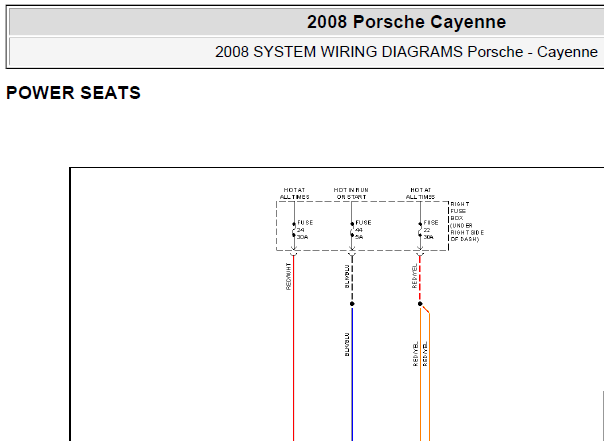Click the solid blue BLK/BLU wire

[352, 374]
